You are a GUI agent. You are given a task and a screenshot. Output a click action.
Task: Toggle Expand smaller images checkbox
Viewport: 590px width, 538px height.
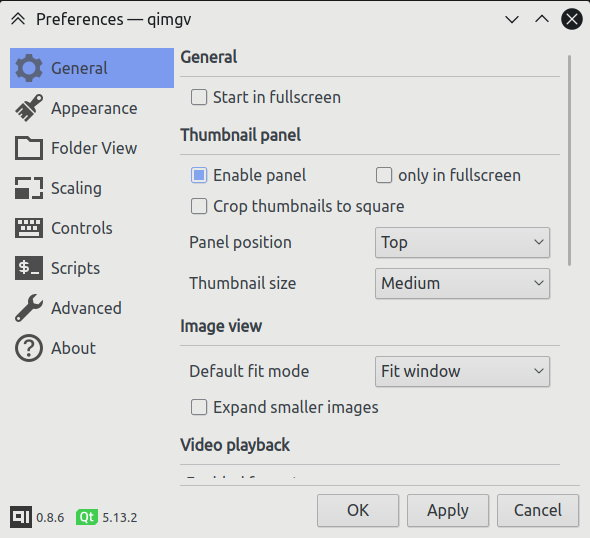[199, 407]
